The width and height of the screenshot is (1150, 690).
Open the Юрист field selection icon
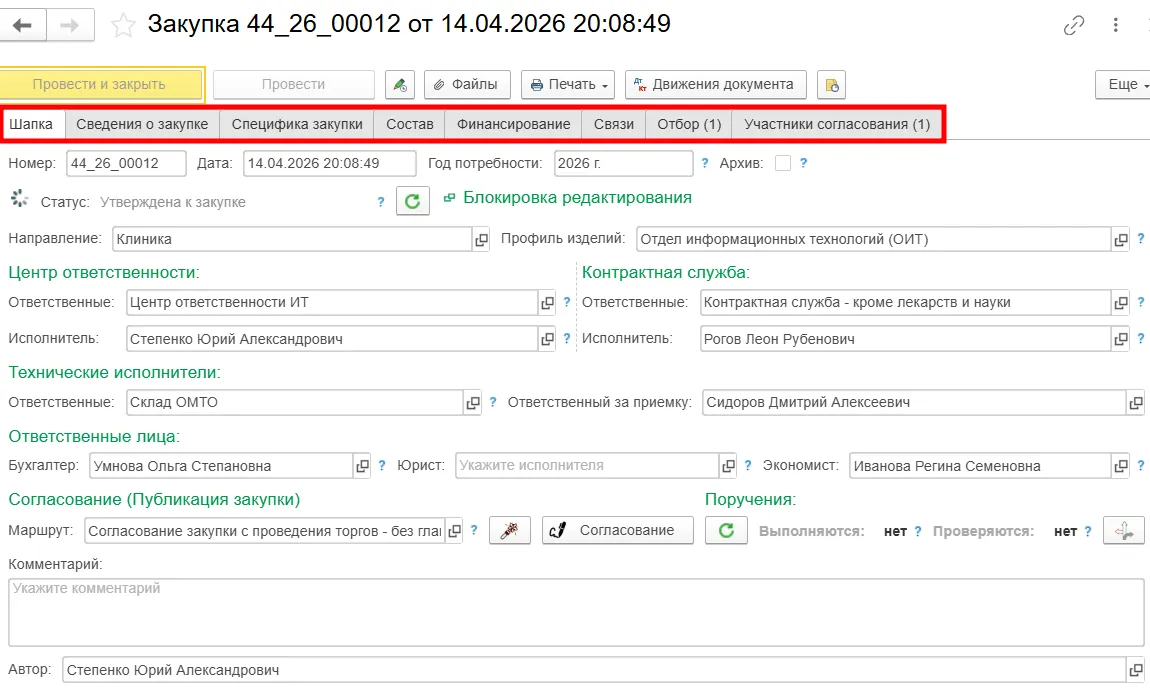point(728,466)
